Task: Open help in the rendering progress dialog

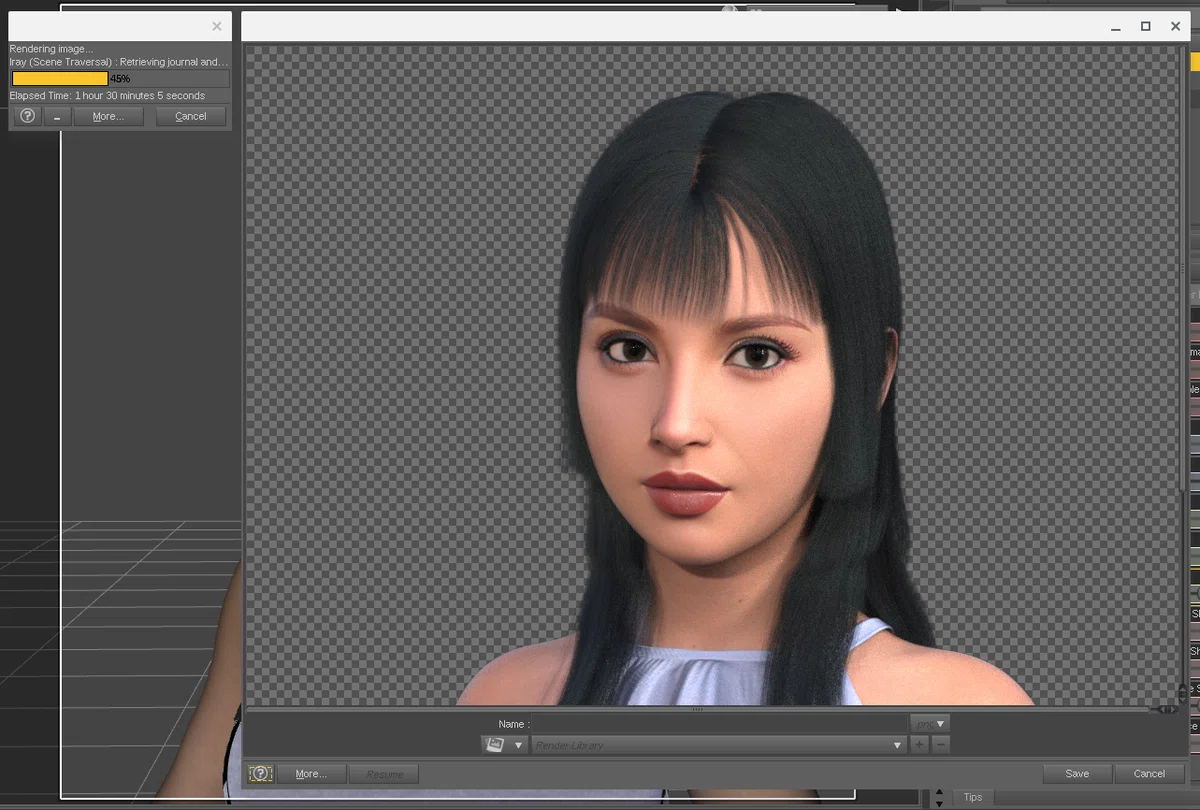Action: click(28, 116)
